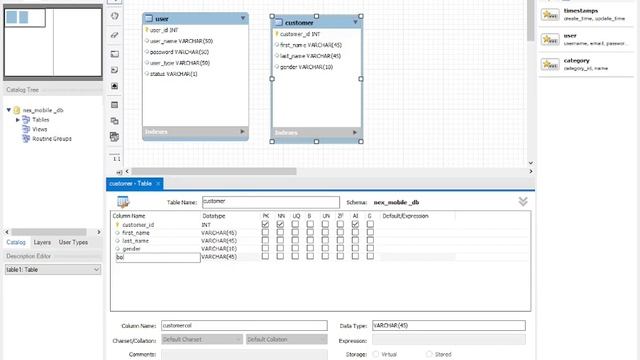Click the Table Name input field
Image resolution: width=640 pixels, height=360 pixels.
(x=271, y=202)
